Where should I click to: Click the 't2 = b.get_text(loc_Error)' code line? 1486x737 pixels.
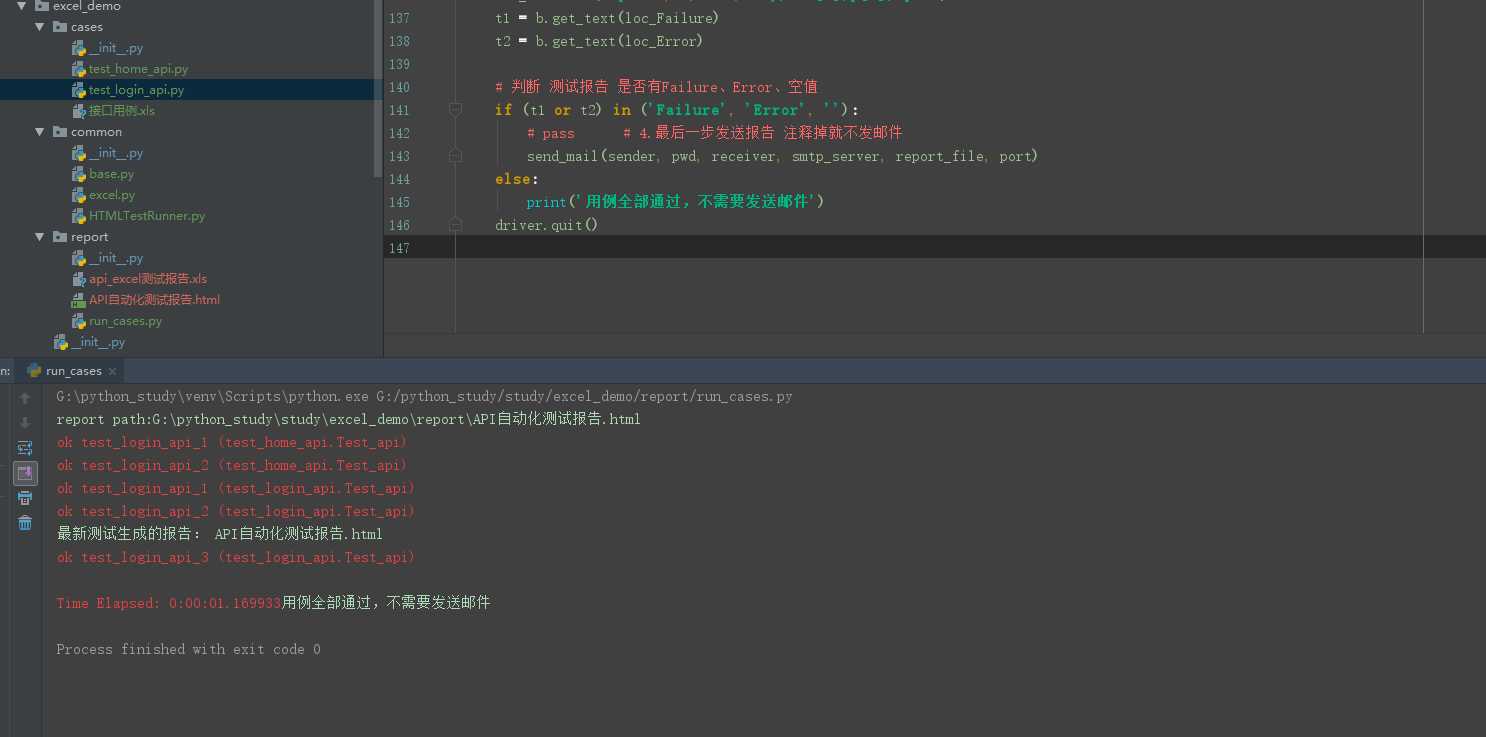599,41
